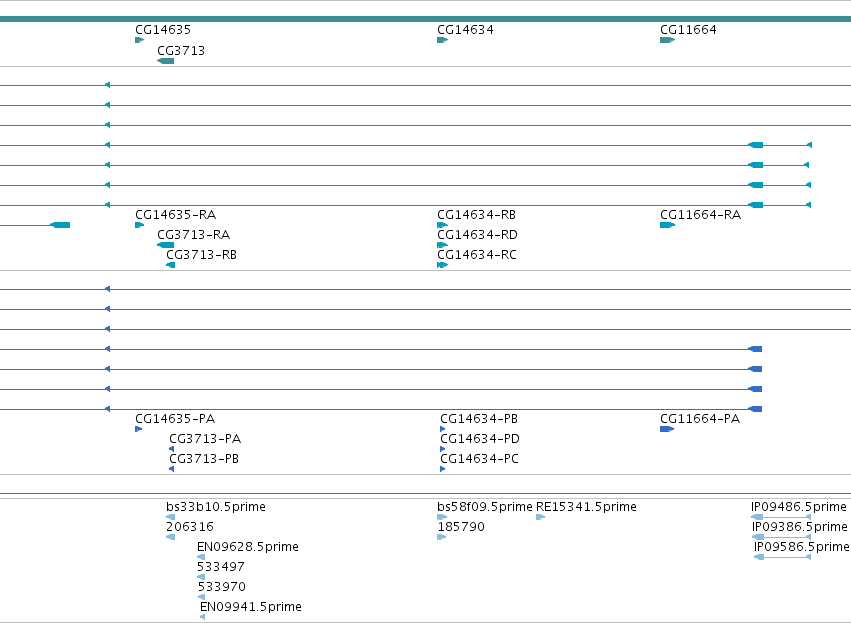The image size is (851, 623).
Task: Click the CG11664 gene label
Action: pyautogui.click(x=688, y=29)
